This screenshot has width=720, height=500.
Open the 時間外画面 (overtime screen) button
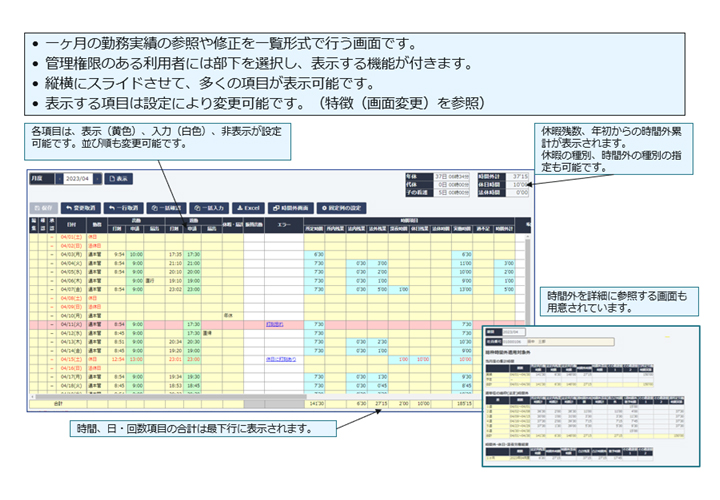pyautogui.click(x=291, y=208)
